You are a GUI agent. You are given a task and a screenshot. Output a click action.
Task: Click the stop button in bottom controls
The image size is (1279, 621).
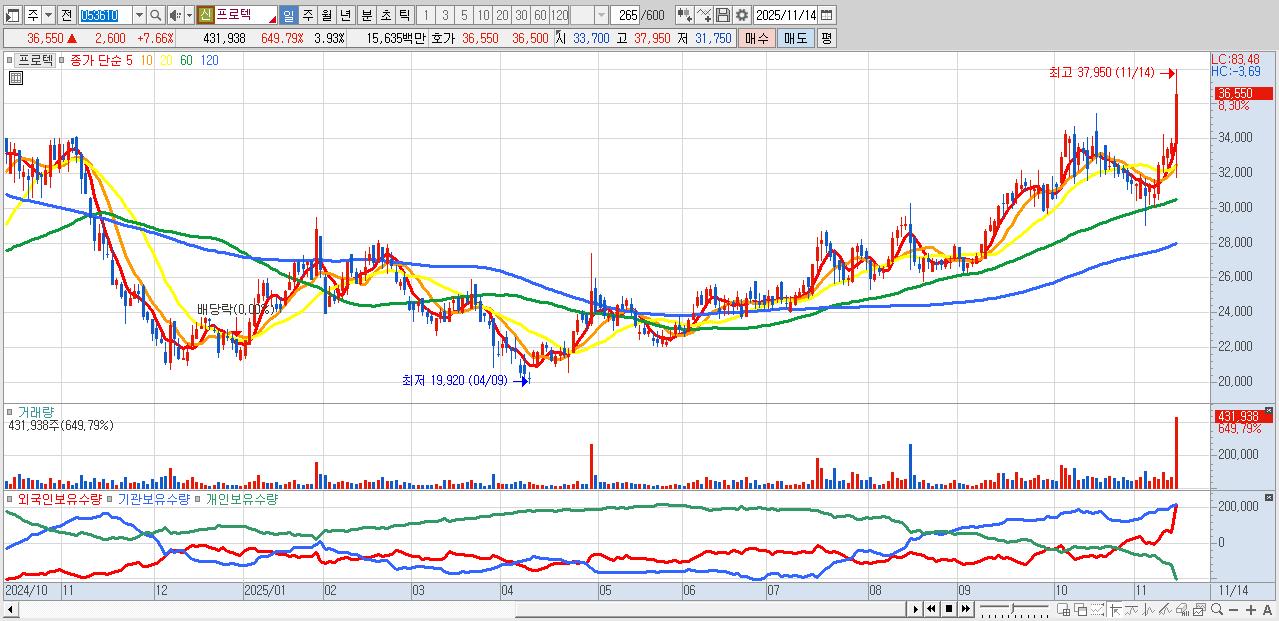949,609
